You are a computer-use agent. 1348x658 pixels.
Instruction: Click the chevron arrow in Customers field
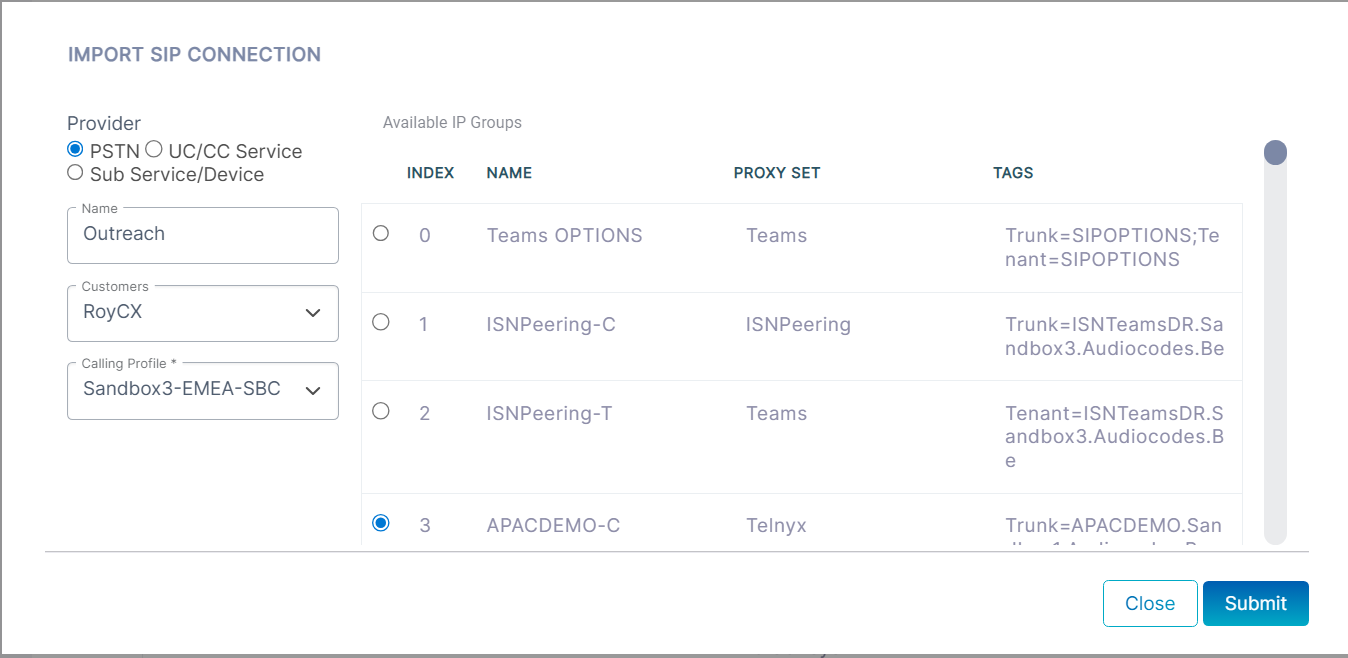tap(313, 313)
